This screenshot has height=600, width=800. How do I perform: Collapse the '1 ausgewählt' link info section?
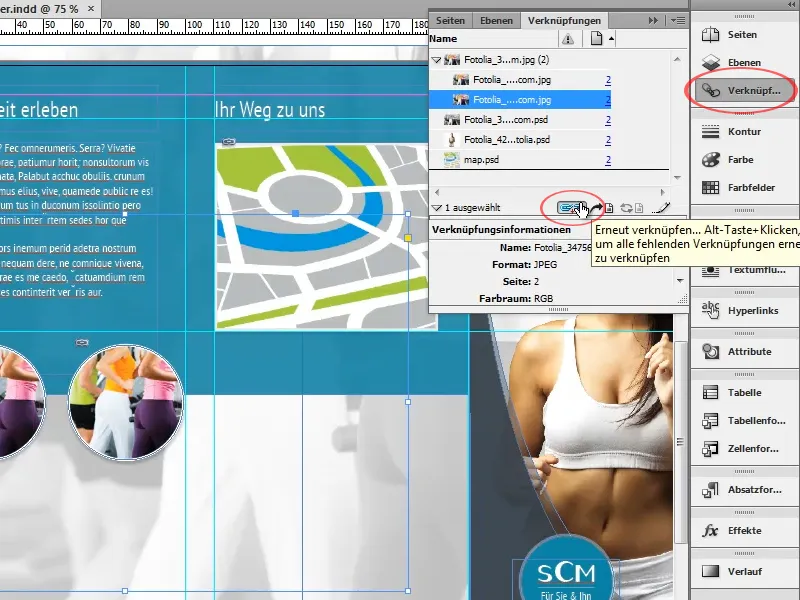[x=436, y=208]
